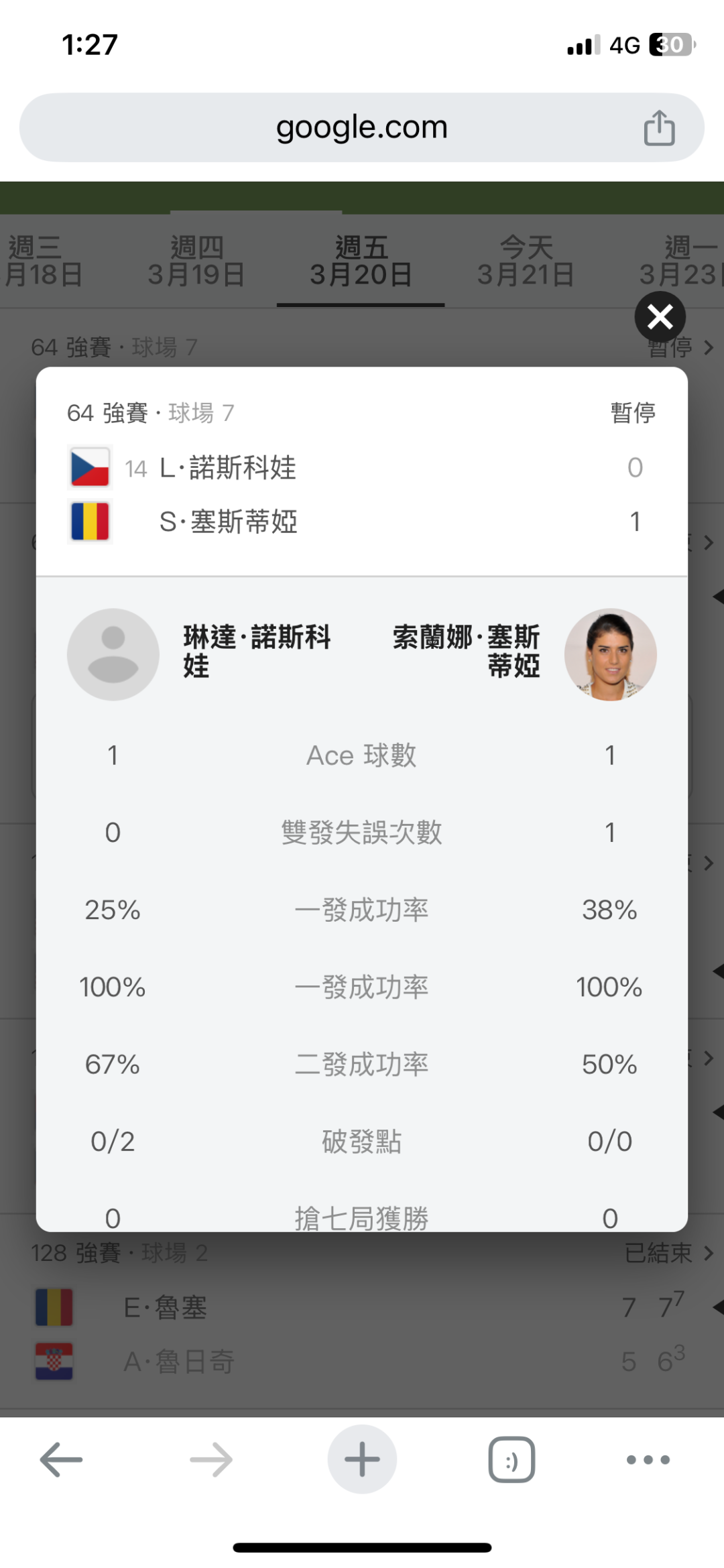
Task: Go back with the browser back arrow
Action: coord(61,1459)
